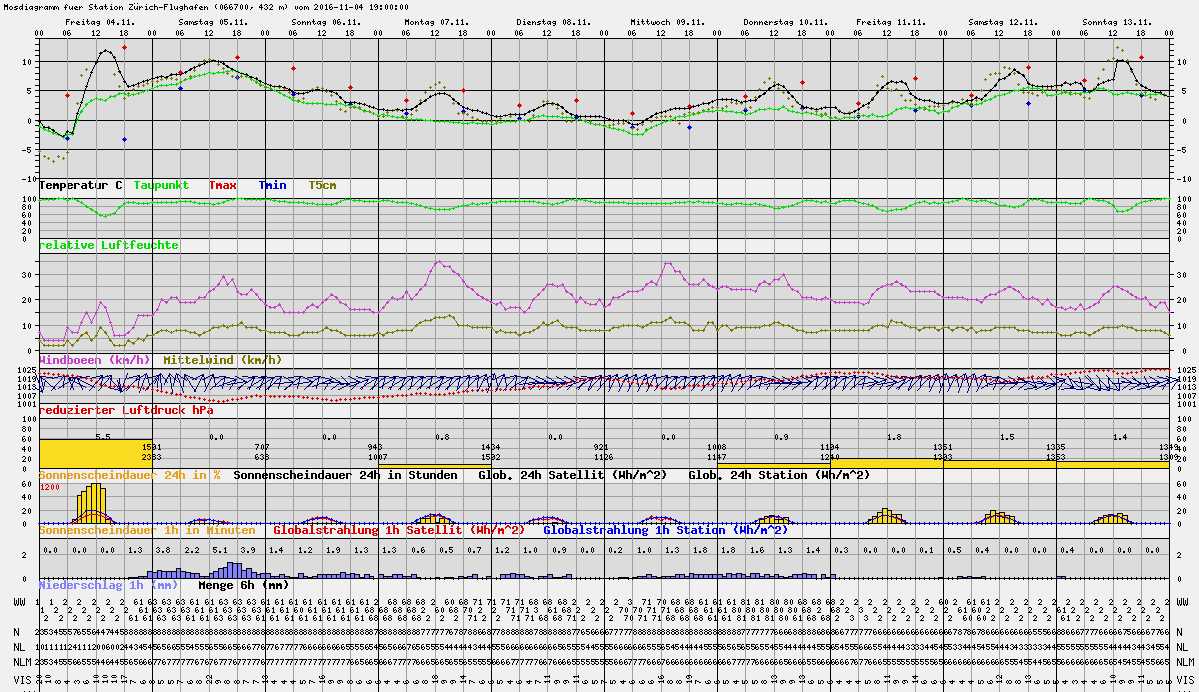The height and width of the screenshot is (692, 1199).
Task: Select the 'Niederschlag 1h (mm)' label
Action: [x=108, y=585]
